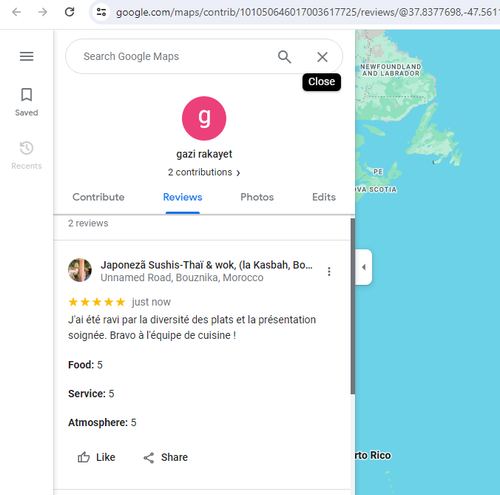Open Japoneză Sushis-Thaï & wok place title

pyautogui.click(x=207, y=265)
